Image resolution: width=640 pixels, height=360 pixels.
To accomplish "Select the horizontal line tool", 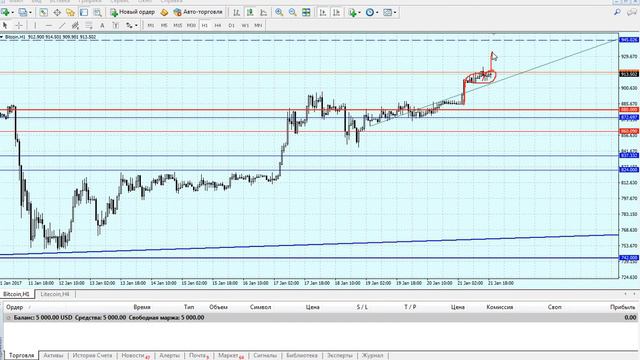I will coord(49,25).
